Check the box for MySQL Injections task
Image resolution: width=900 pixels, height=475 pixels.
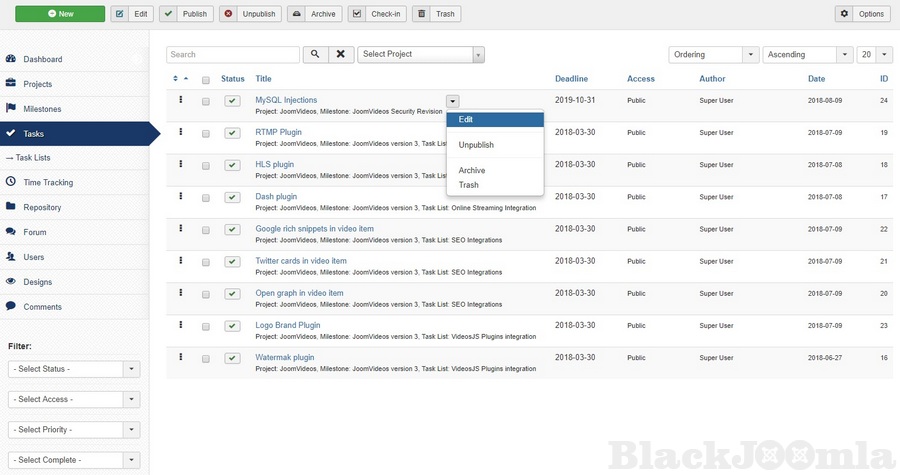pos(206,101)
